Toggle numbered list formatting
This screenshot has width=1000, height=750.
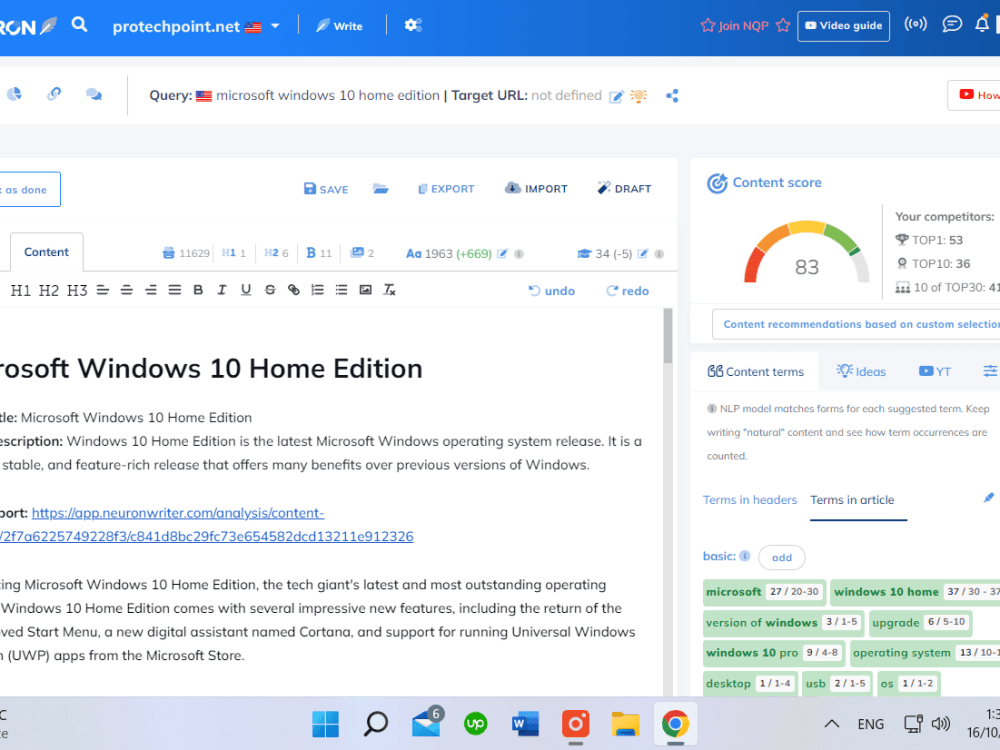coord(318,290)
